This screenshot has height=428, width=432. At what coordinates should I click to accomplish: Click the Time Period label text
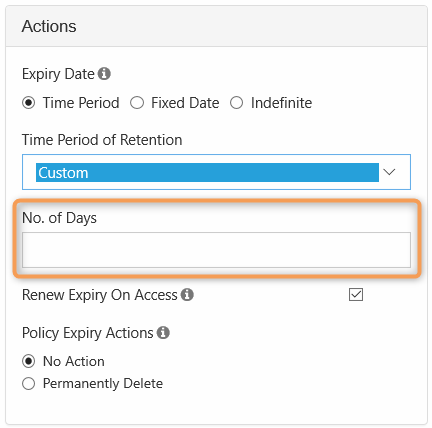(x=81, y=103)
